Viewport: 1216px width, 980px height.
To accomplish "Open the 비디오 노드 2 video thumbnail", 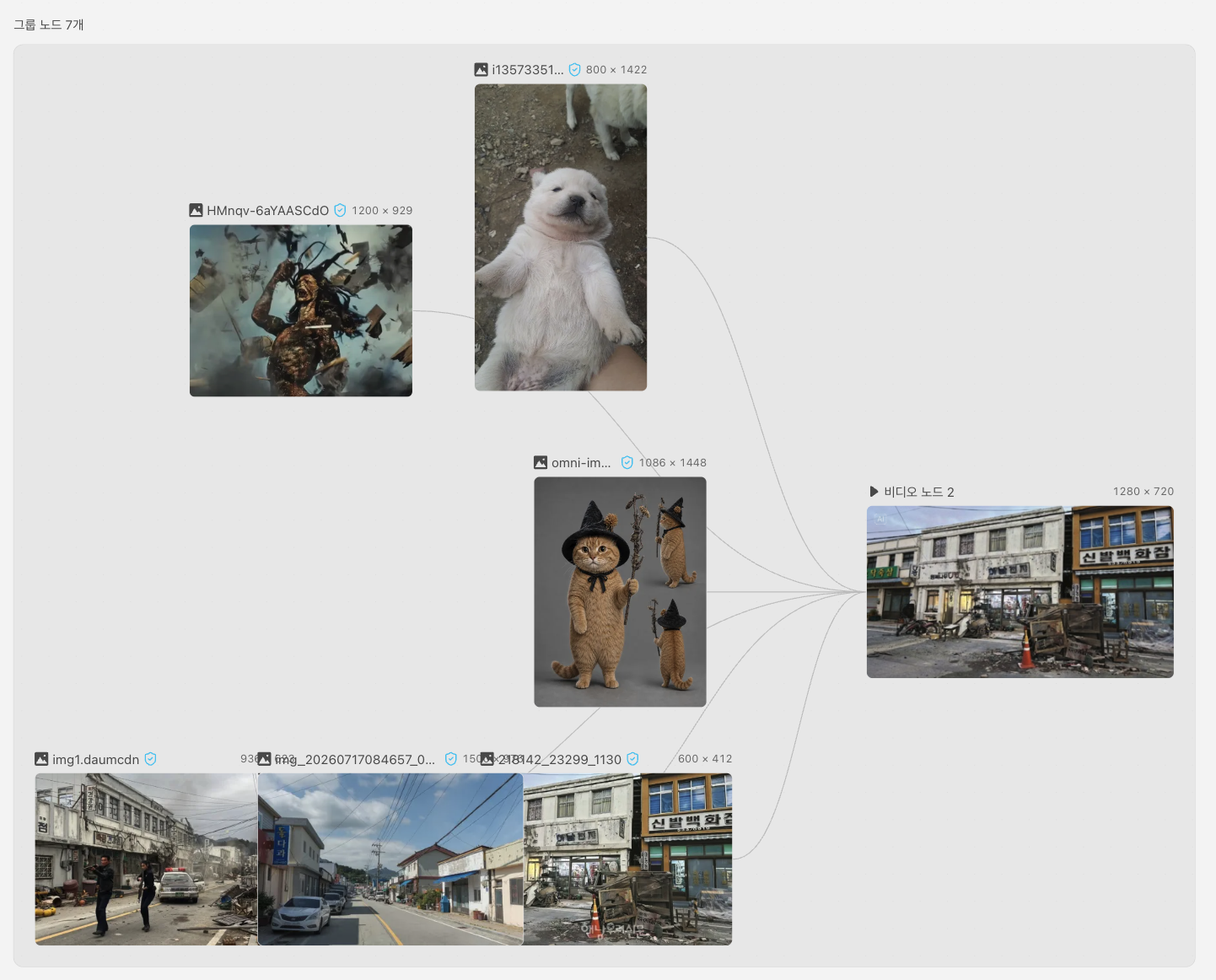I will tap(1020, 592).
